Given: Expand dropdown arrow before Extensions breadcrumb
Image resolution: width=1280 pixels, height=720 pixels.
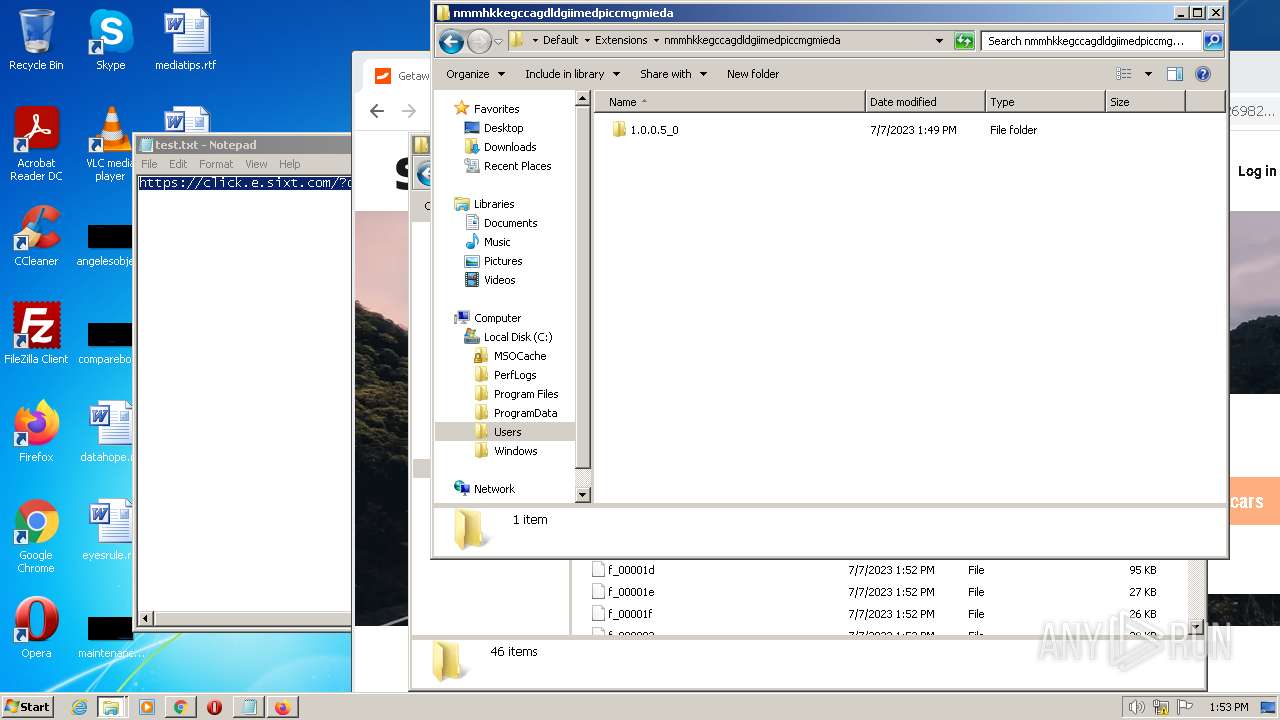Looking at the screenshot, I should pos(587,41).
